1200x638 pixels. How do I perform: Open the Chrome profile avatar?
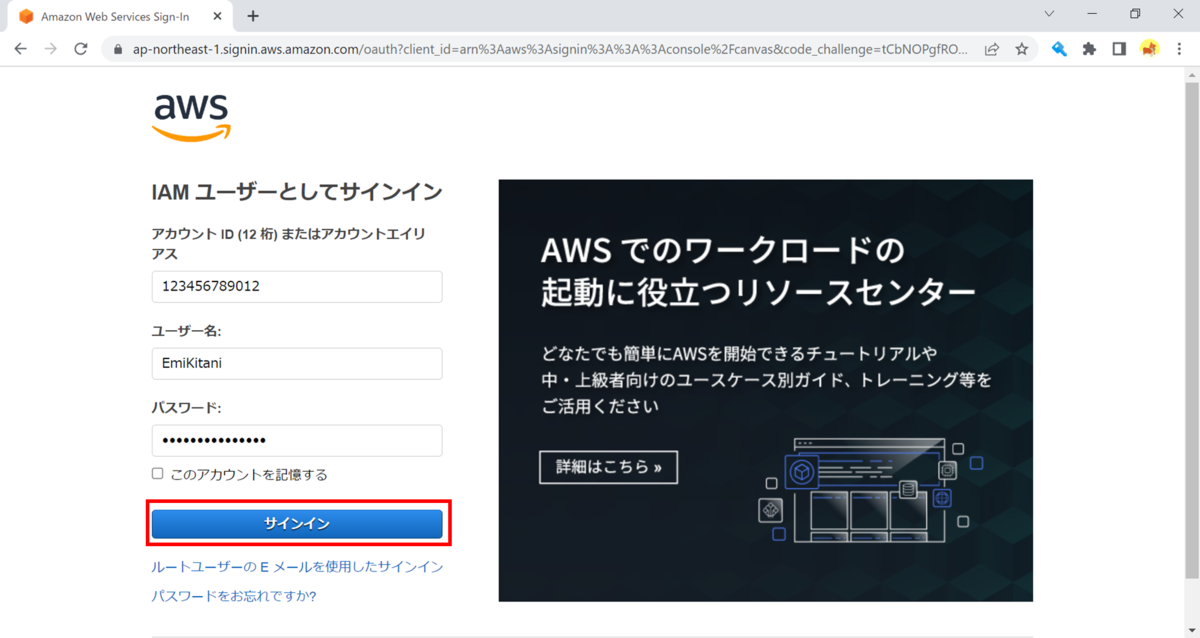tap(1149, 48)
